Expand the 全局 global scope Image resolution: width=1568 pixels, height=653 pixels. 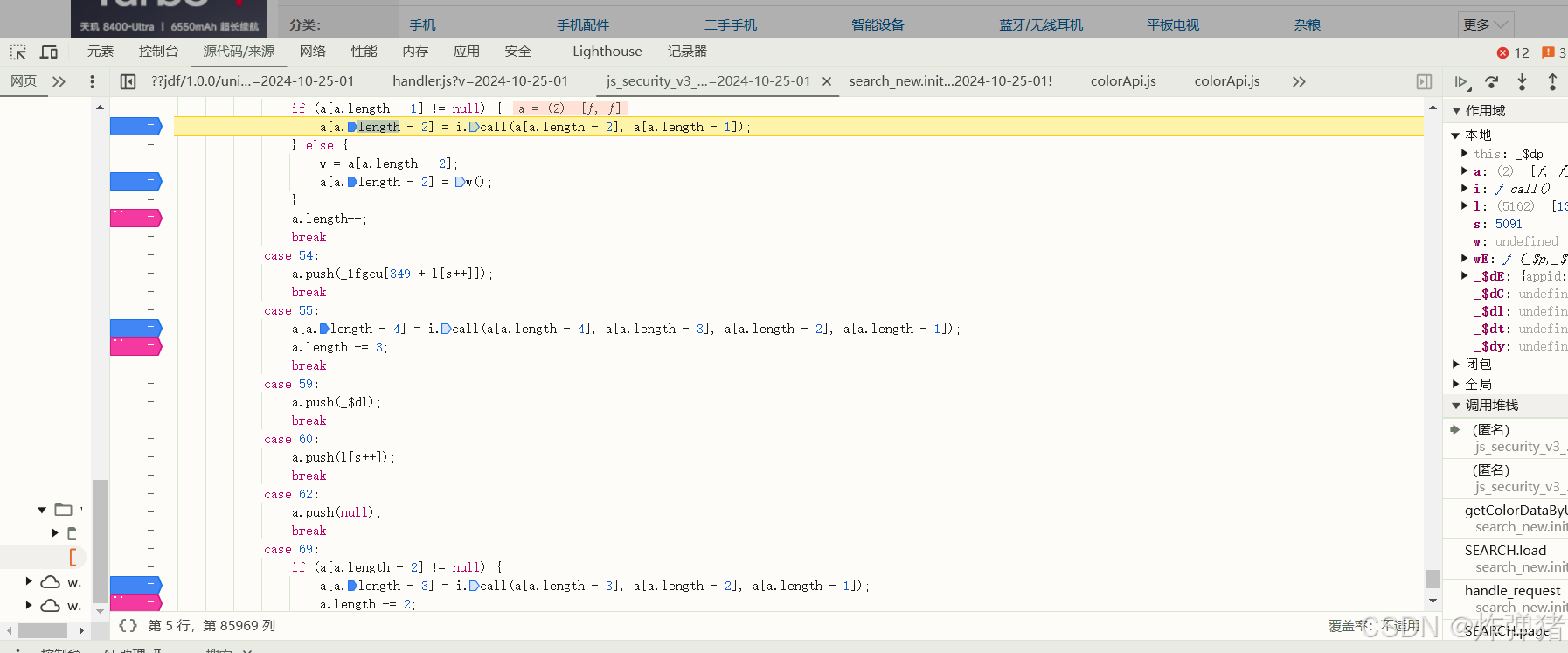tap(1456, 385)
